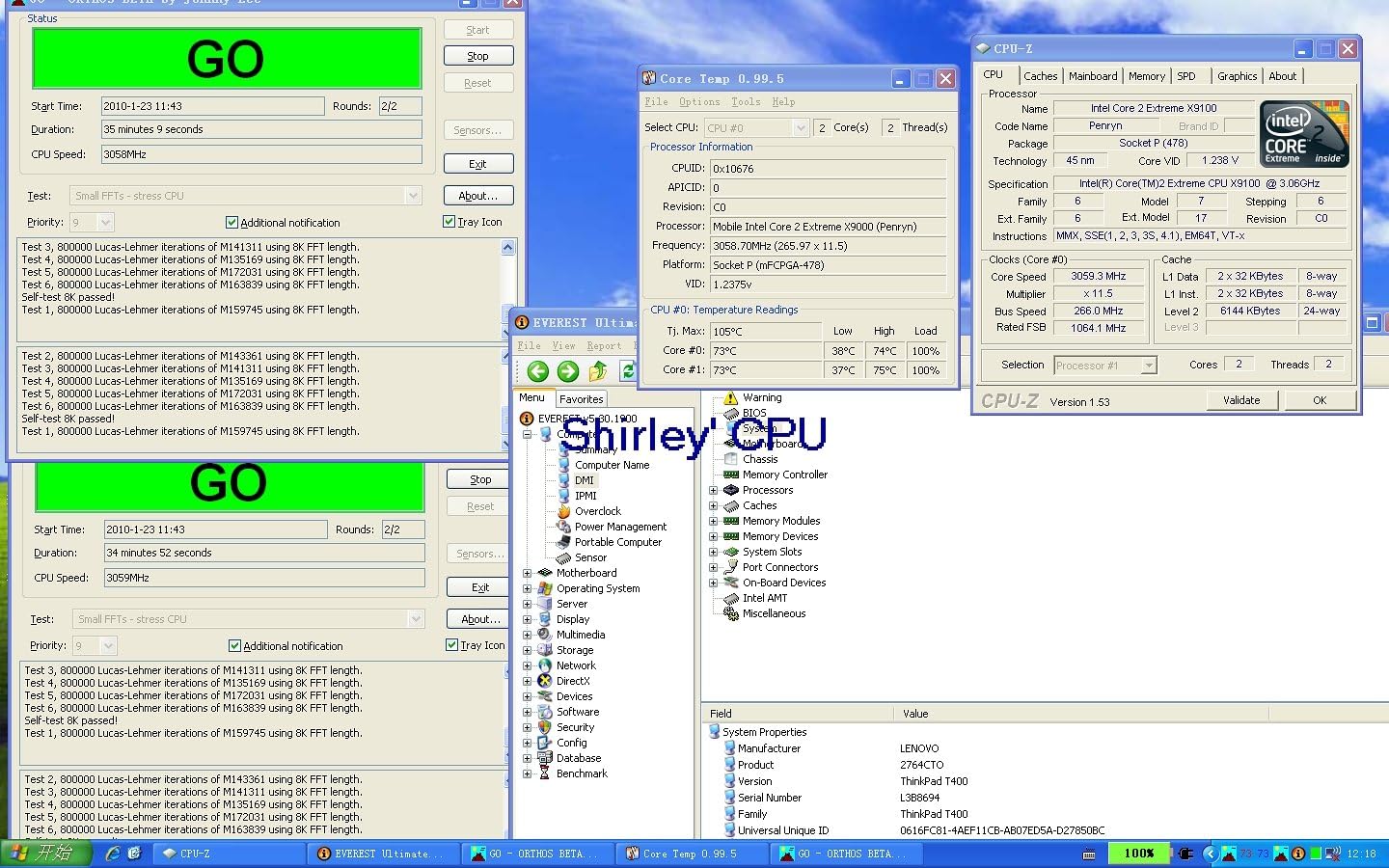Image resolution: width=1389 pixels, height=868 pixels.
Task: Switch to the SPD tab in CPU-Z
Action: pos(1186,76)
